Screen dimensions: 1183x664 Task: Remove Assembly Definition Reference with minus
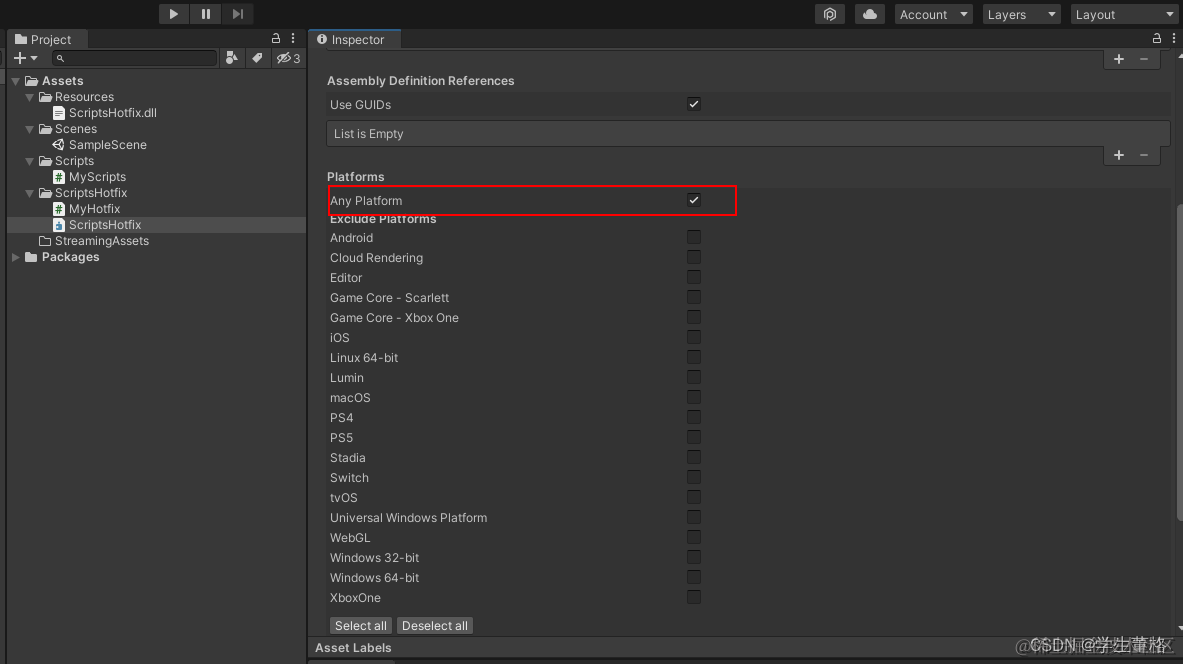click(x=1144, y=155)
